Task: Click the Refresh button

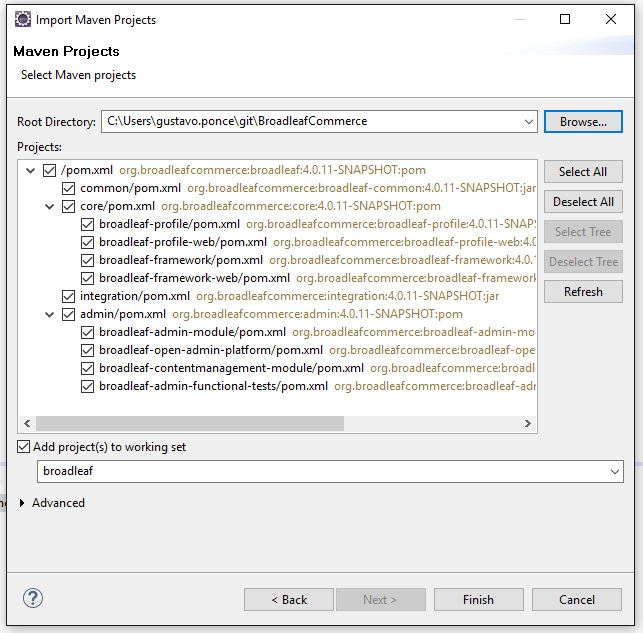Action: point(583,291)
